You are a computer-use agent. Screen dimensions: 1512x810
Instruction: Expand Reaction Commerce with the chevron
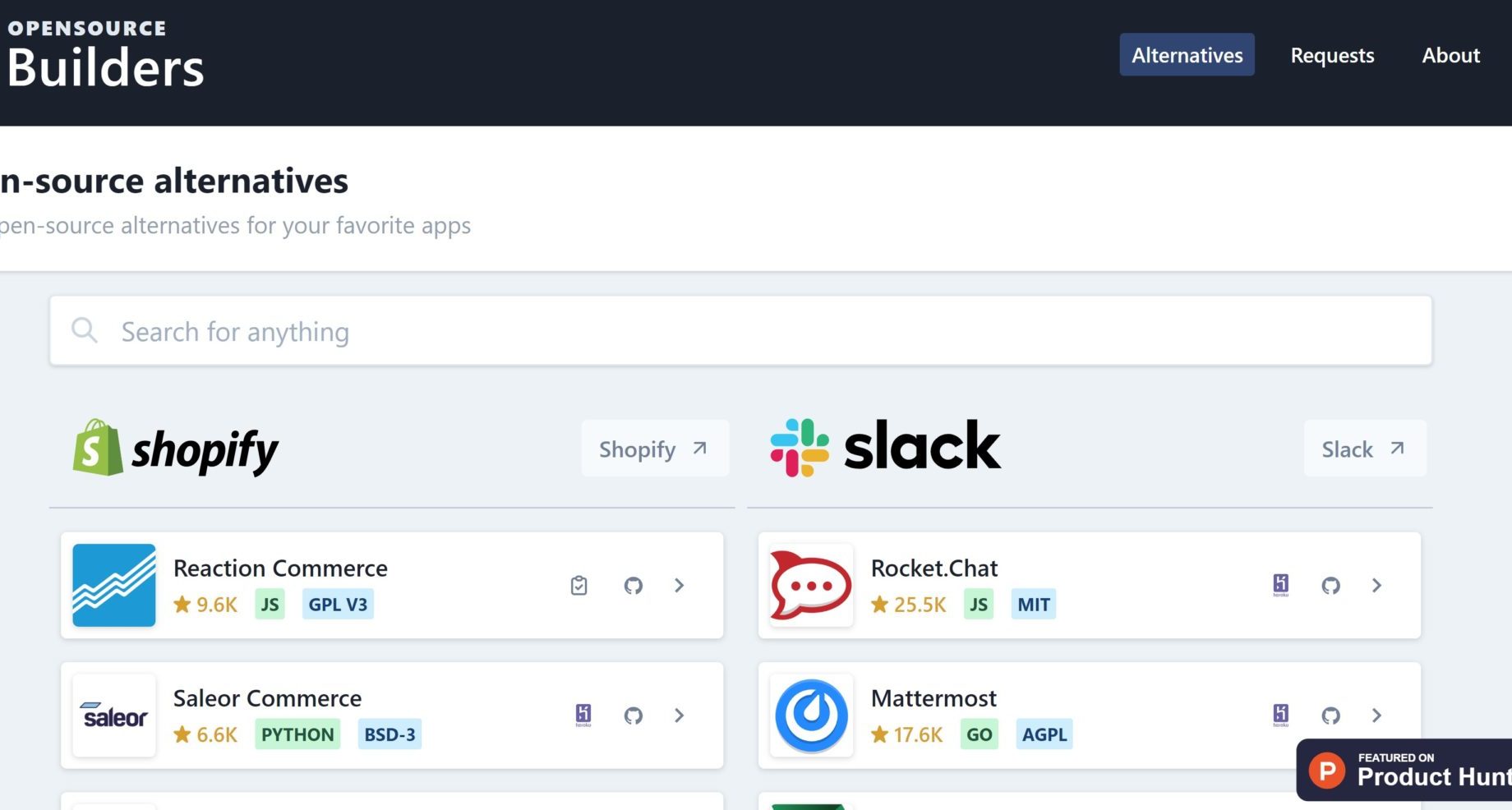(x=679, y=586)
